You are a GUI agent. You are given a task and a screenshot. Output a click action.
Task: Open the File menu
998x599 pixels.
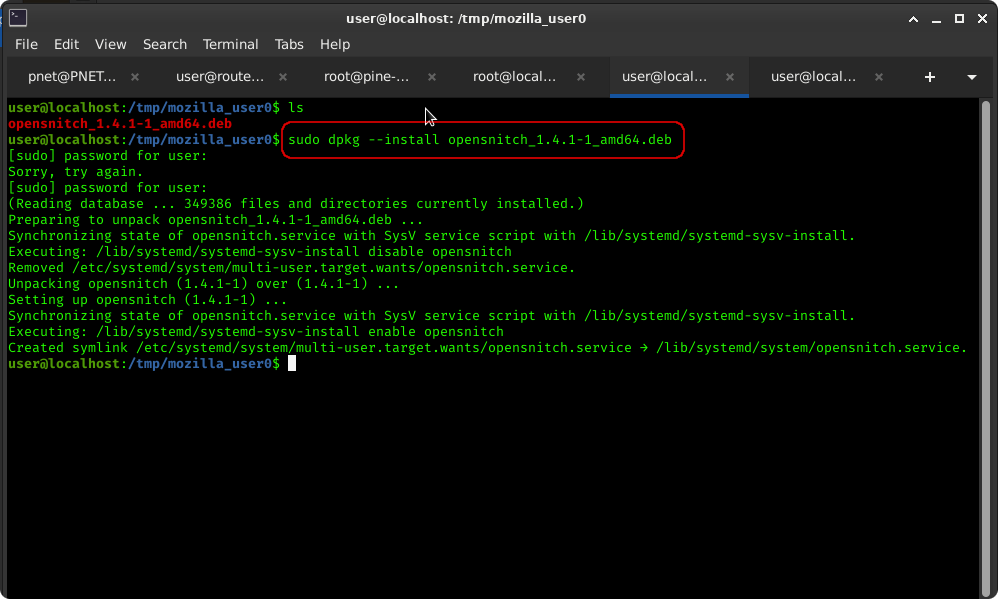coord(26,45)
